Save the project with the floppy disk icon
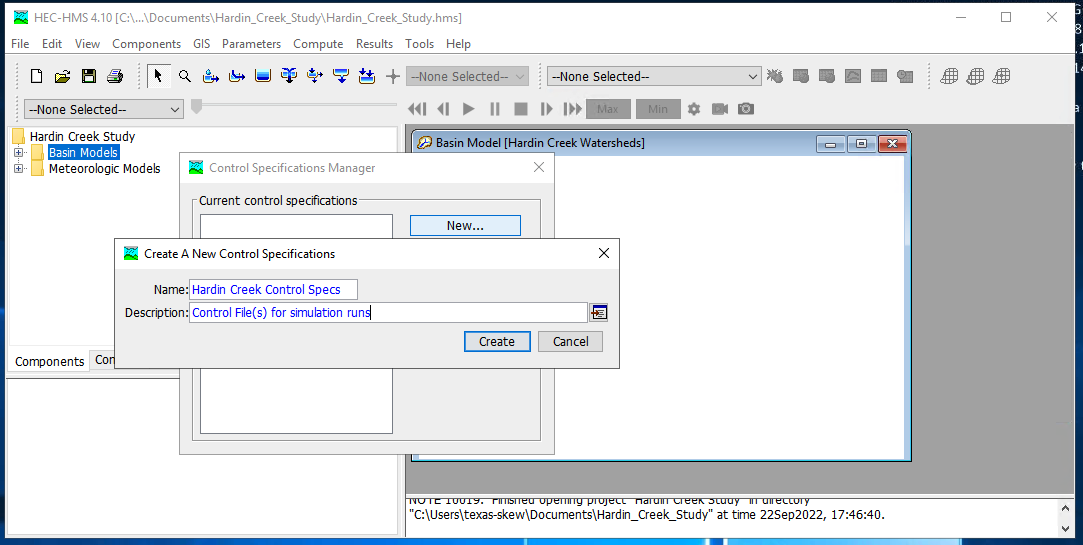Image resolution: width=1083 pixels, height=545 pixels. click(88, 77)
